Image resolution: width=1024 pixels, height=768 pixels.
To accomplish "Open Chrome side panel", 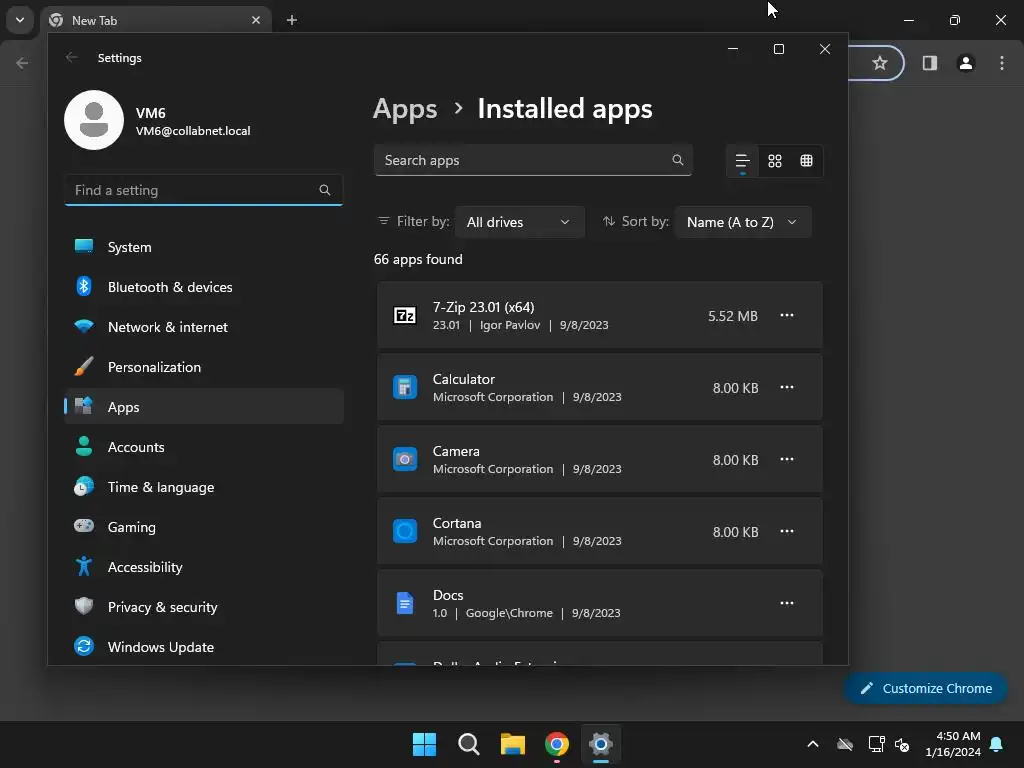I will coord(930,63).
